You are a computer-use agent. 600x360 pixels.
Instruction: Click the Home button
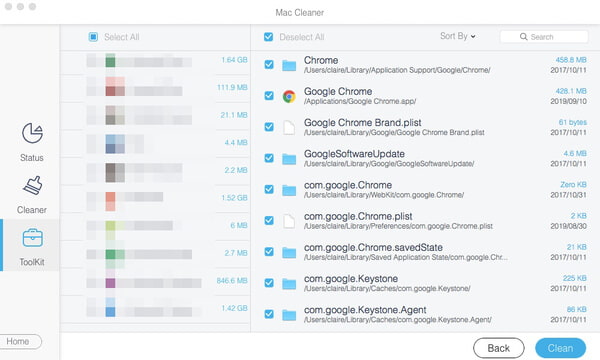19,341
